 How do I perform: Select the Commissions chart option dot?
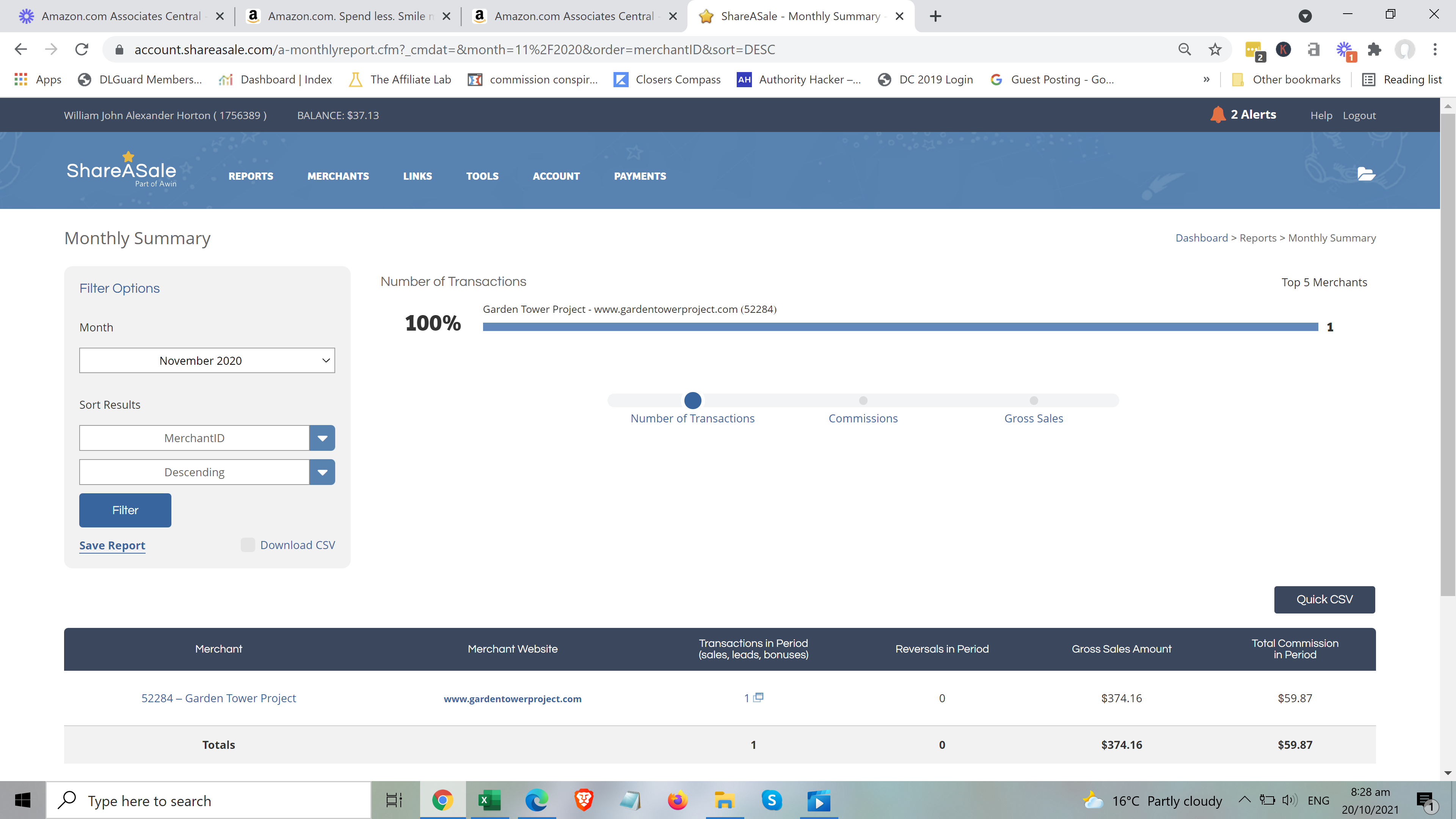point(863,400)
